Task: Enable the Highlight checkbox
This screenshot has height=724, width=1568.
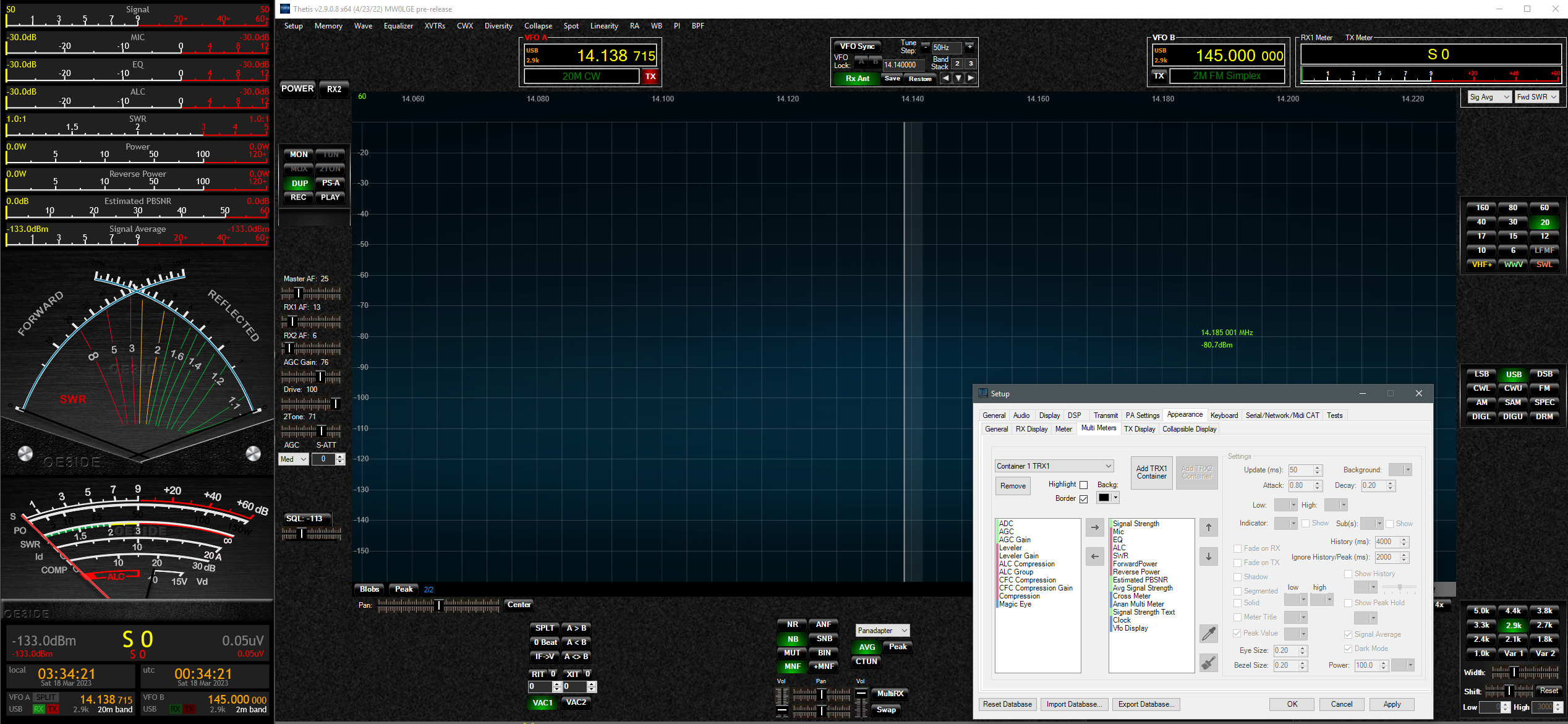Action: 1083,485
